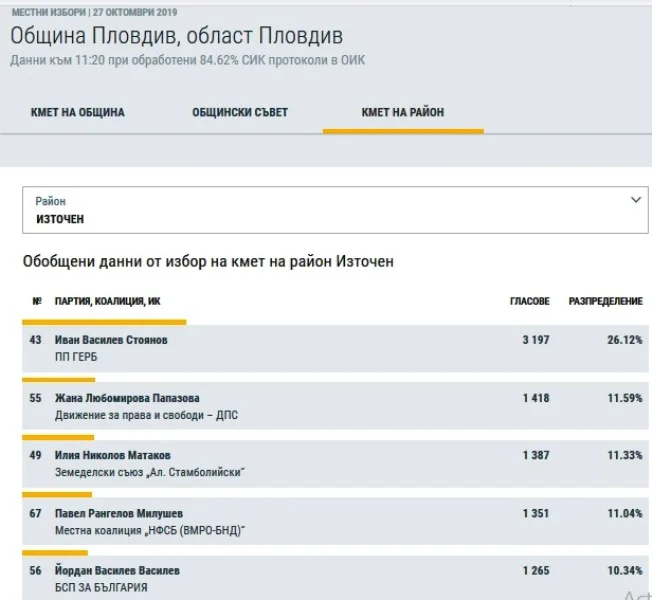652x600 pixels.
Task: Click the ПП ГЕРБ vote share bar
Action: [x=104, y=322]
